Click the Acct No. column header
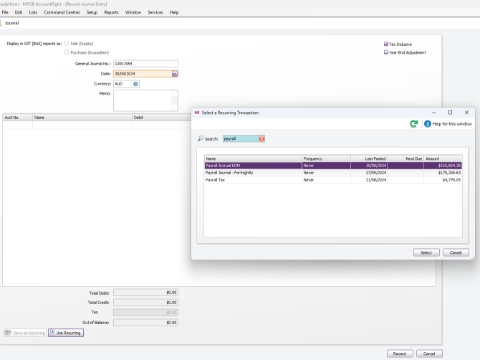 18,117
